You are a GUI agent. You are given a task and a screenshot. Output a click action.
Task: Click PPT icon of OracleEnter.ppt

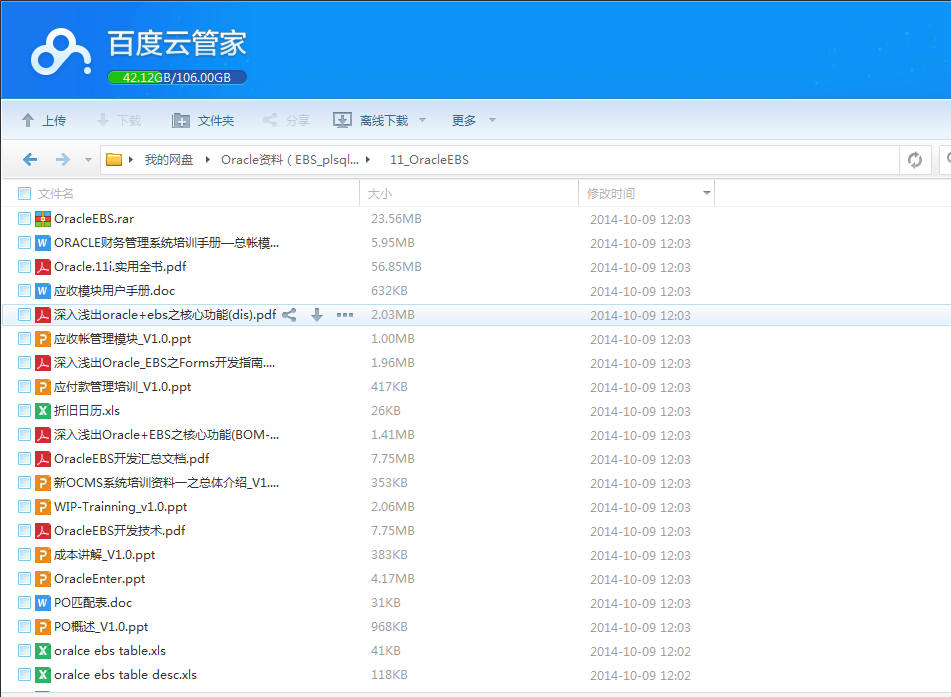(42, 579)
